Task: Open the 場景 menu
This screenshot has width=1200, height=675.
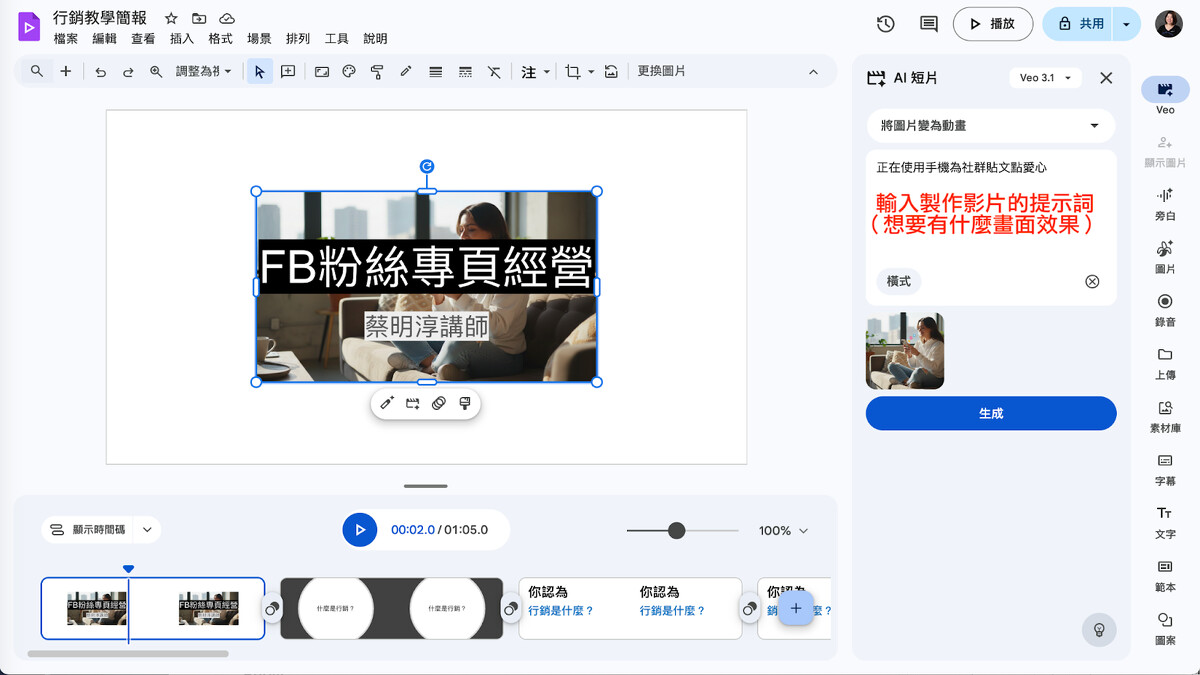Action: [x=259, y=39]
